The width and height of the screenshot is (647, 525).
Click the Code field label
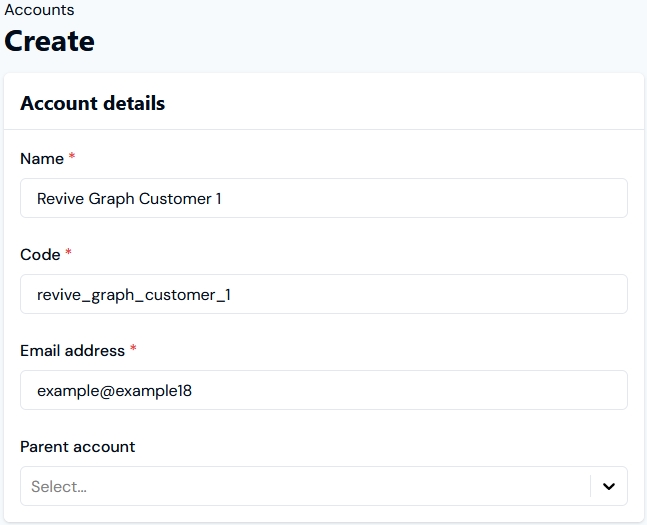(x=40, y=255)
